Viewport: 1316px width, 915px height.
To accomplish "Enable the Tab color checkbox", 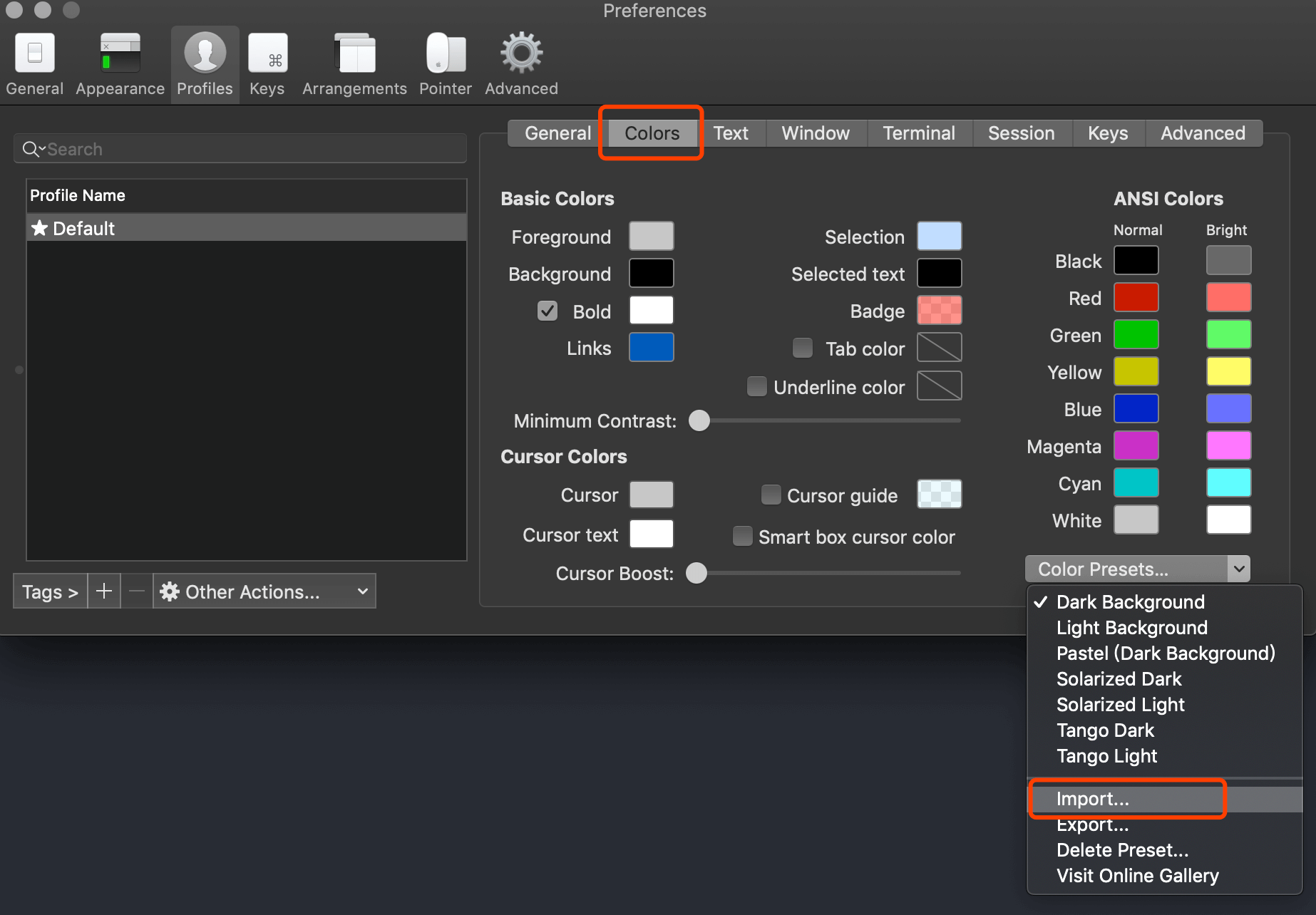I will click(803, 348).
